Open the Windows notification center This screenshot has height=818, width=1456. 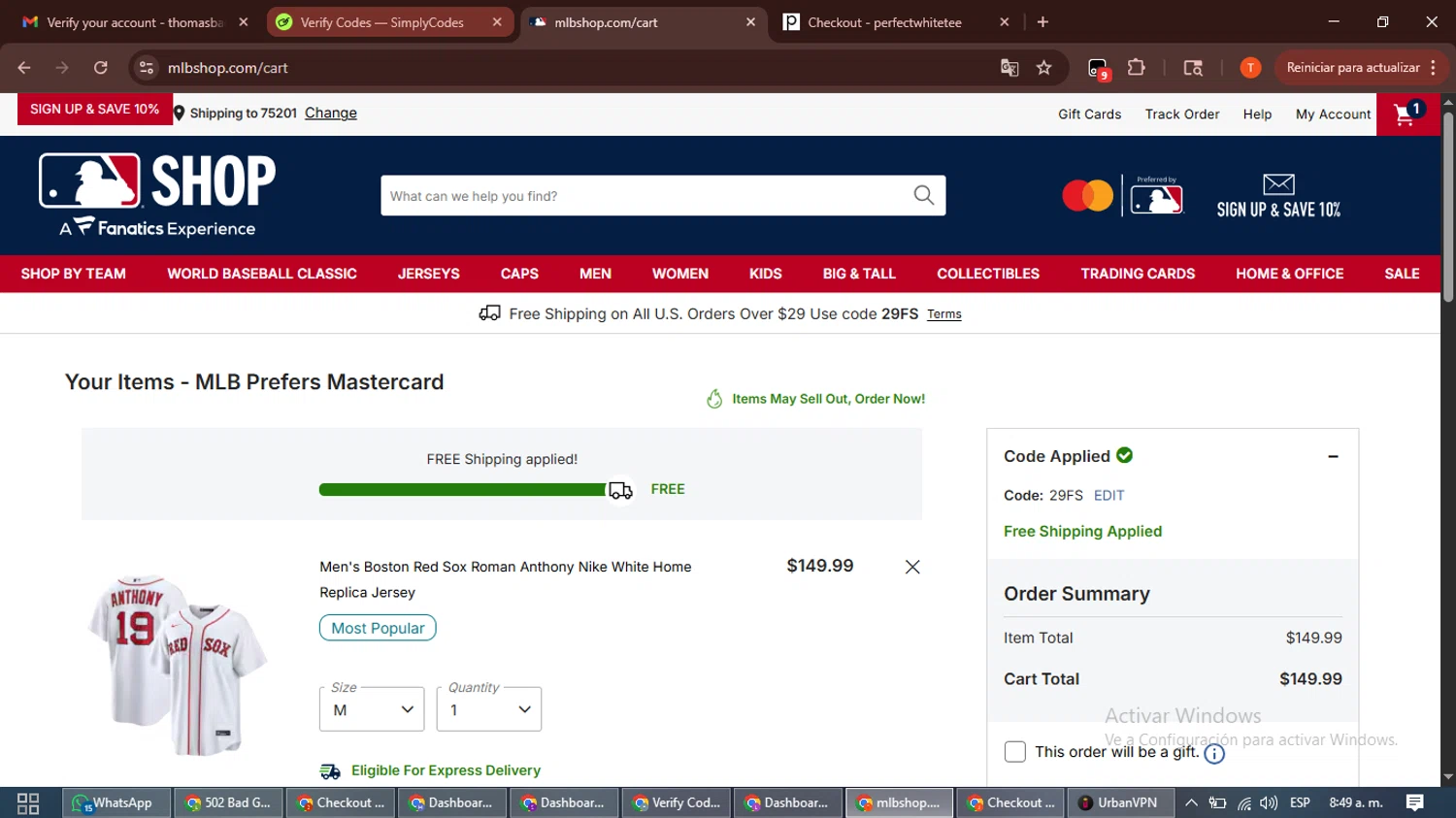point(1415,802)
